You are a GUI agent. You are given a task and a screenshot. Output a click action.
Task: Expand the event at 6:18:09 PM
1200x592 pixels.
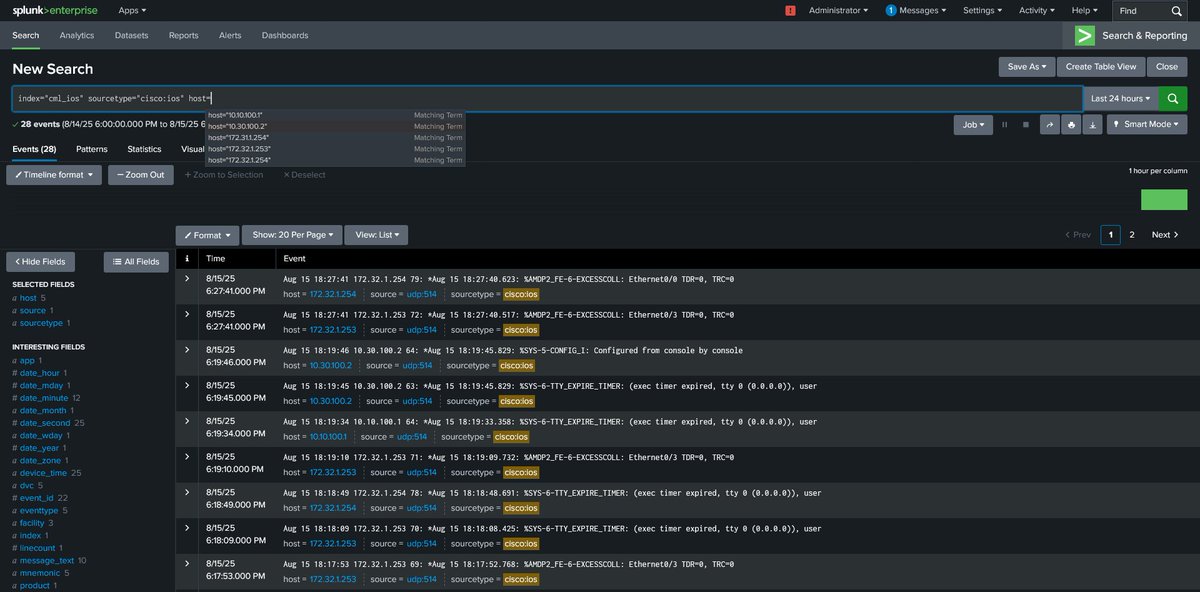click(186, 528)
